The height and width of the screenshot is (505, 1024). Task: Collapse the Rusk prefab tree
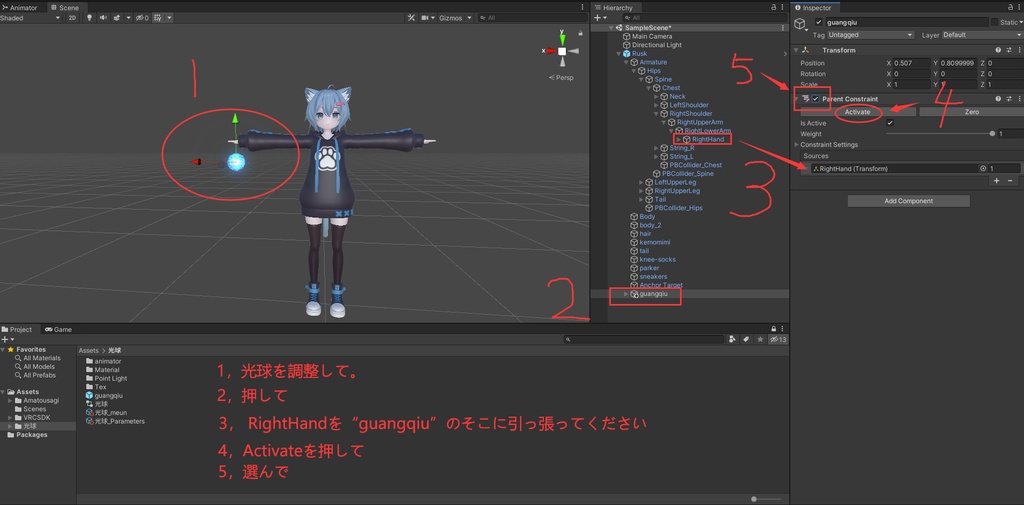pyautogui.click(x=619, y=54)
